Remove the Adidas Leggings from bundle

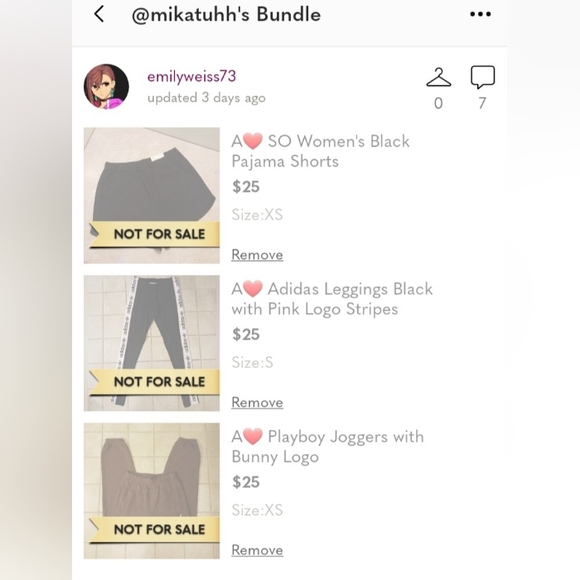point(257,402)
